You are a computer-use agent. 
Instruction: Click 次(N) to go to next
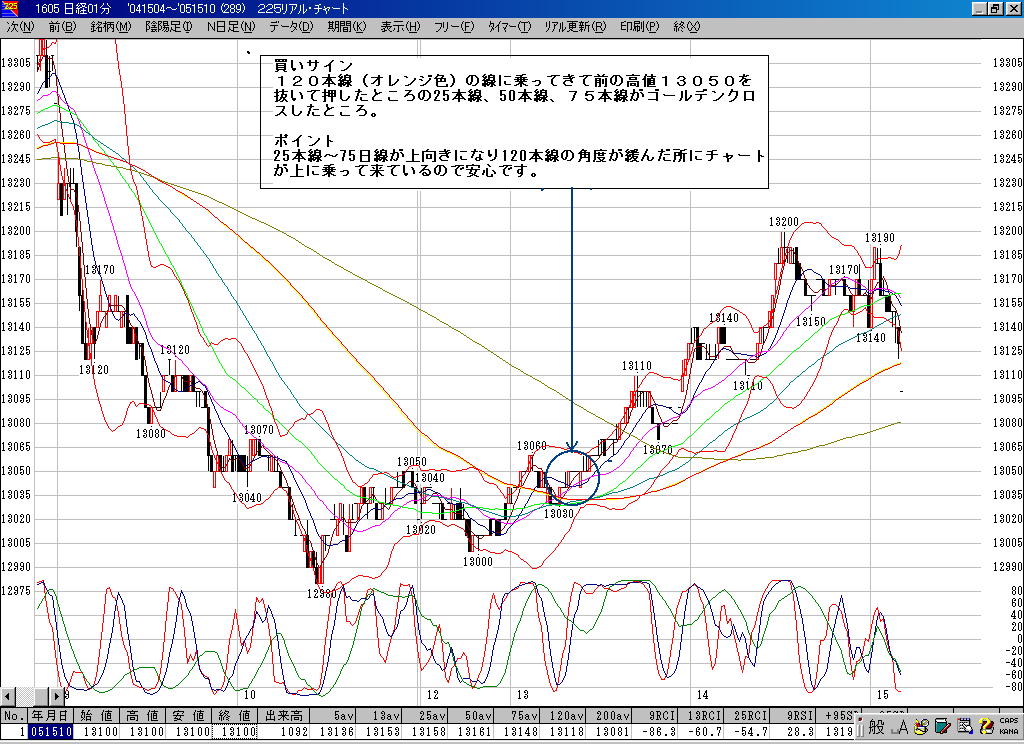20,26
